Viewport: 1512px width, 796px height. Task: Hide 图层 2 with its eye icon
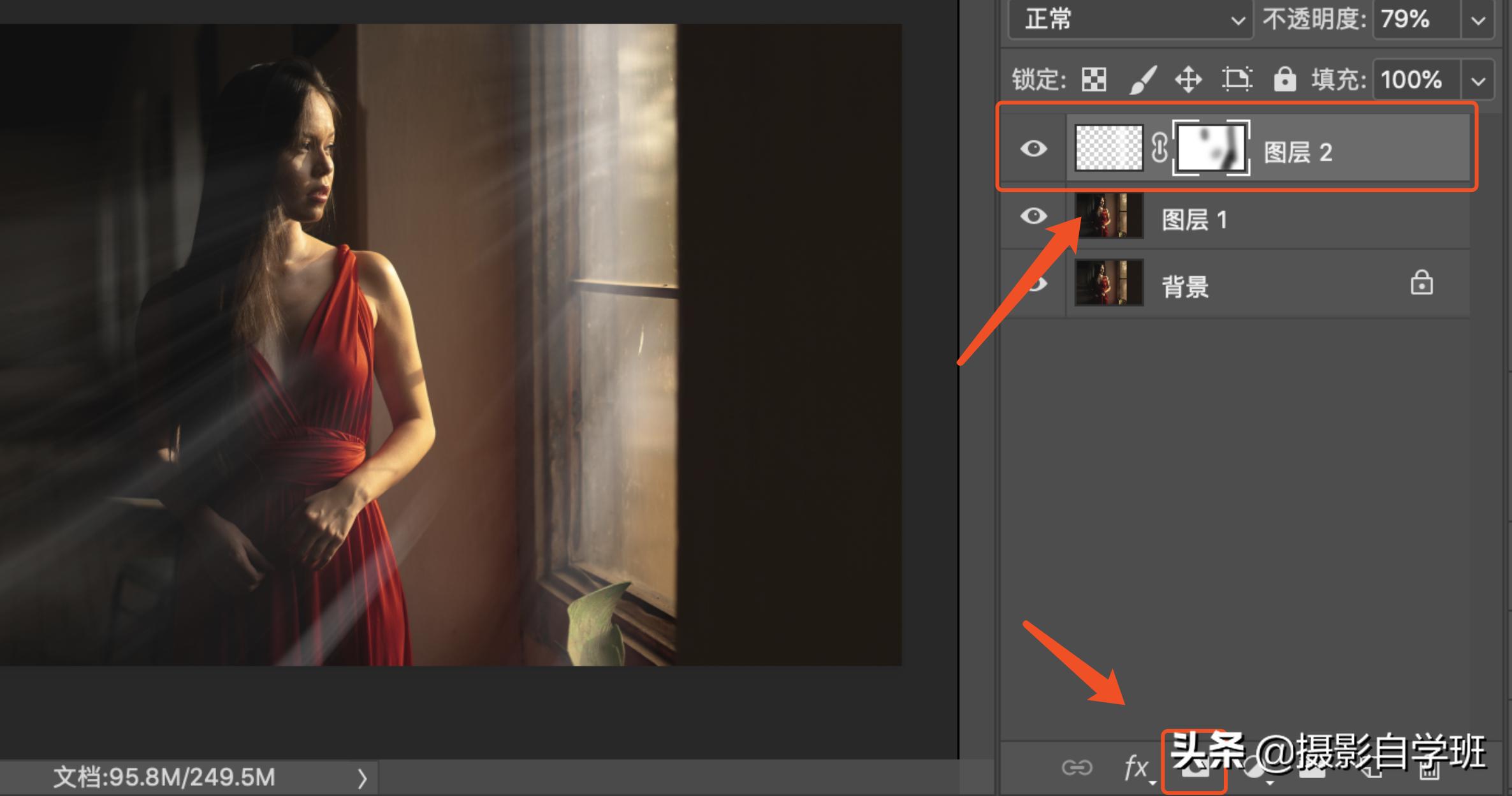click(1033, 149)
